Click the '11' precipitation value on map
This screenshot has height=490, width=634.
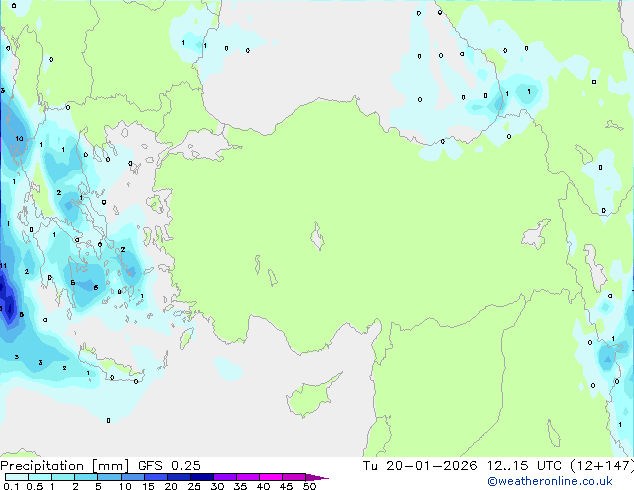tap(3, 266)
